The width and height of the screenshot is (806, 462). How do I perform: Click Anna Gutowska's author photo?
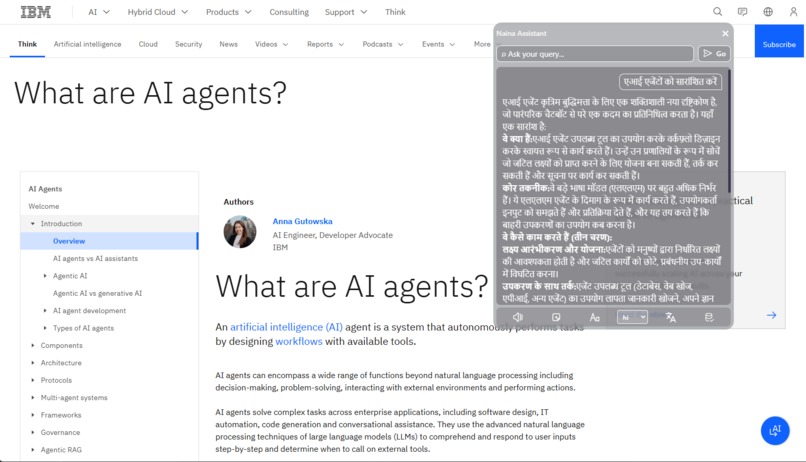[240, 232]
